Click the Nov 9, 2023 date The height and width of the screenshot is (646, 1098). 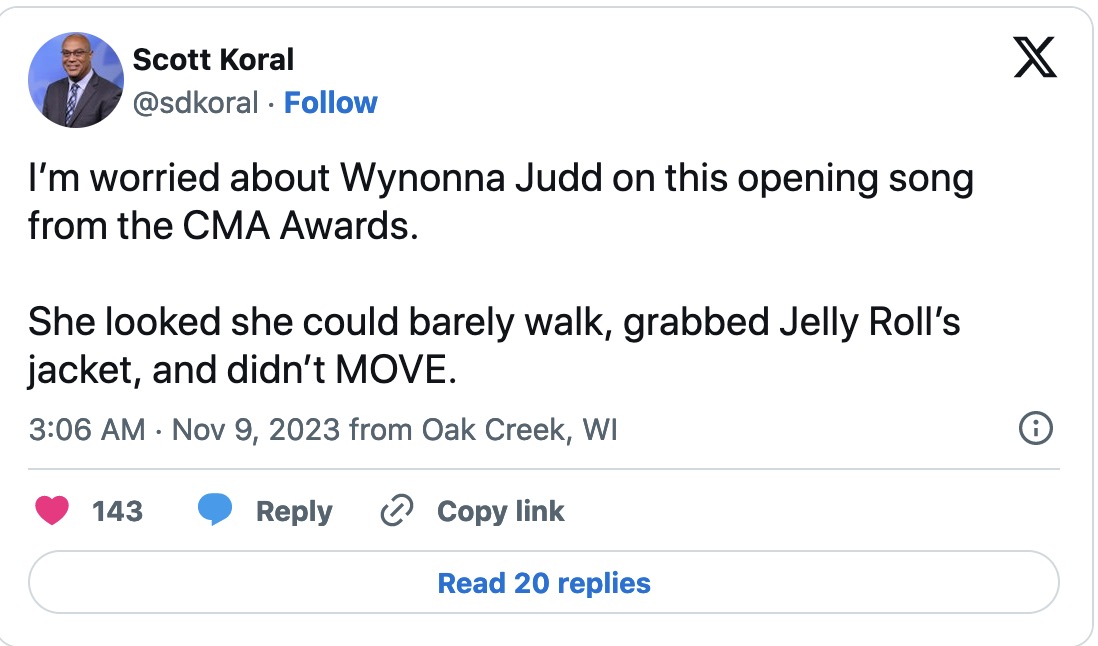[x=255, y=430]
